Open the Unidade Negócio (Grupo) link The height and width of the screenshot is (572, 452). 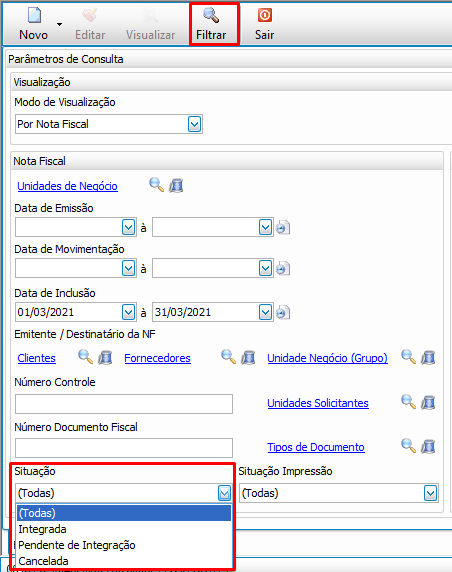click(327, 358)
